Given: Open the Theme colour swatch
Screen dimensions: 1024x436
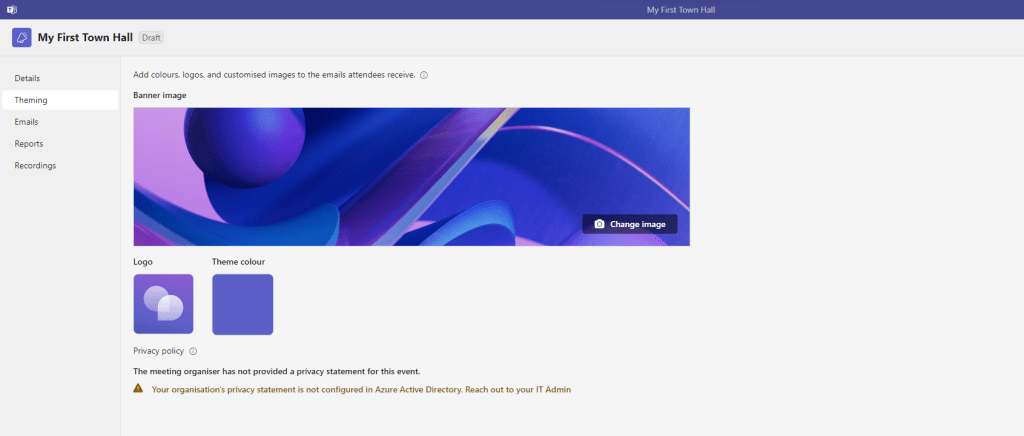Looking at the screenshot, I should click(x=242, y=304).
